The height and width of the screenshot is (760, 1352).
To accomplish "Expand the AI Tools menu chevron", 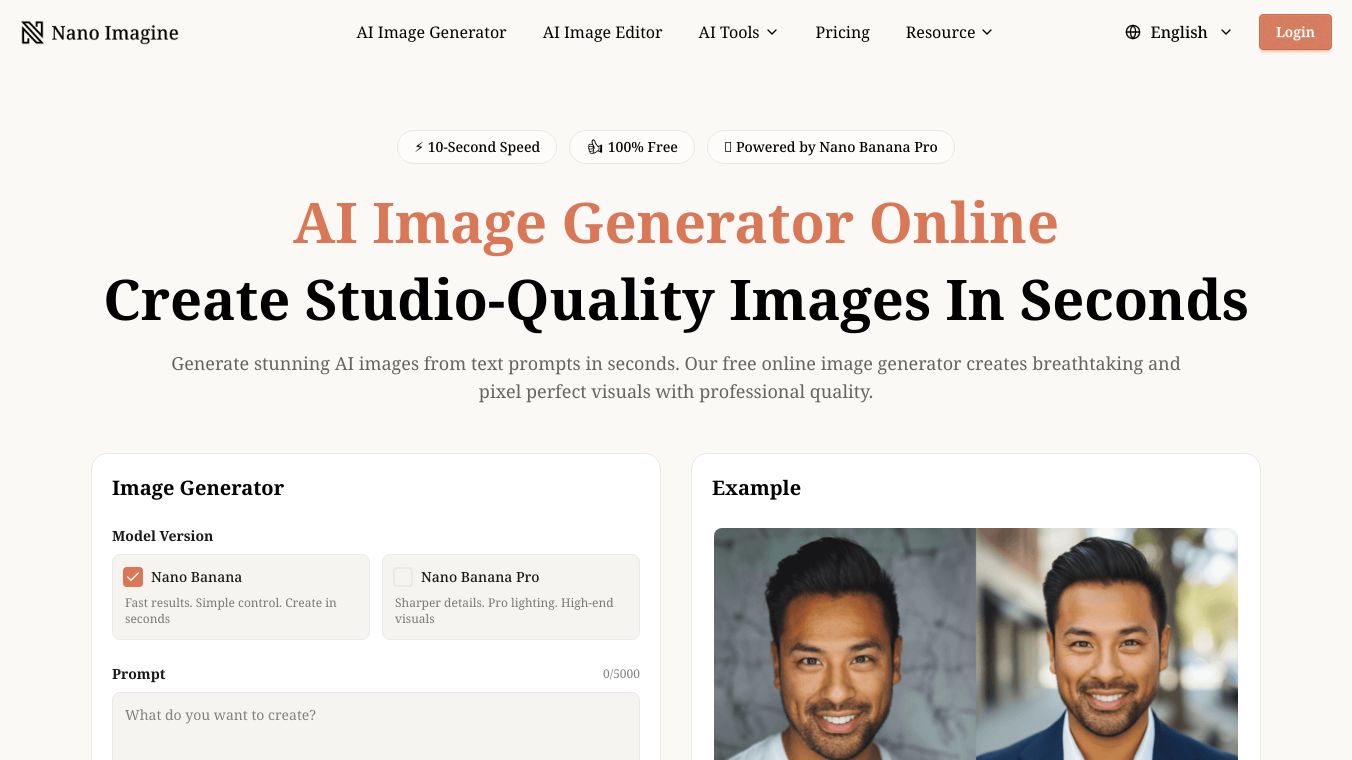I will (x=772, y=32).
